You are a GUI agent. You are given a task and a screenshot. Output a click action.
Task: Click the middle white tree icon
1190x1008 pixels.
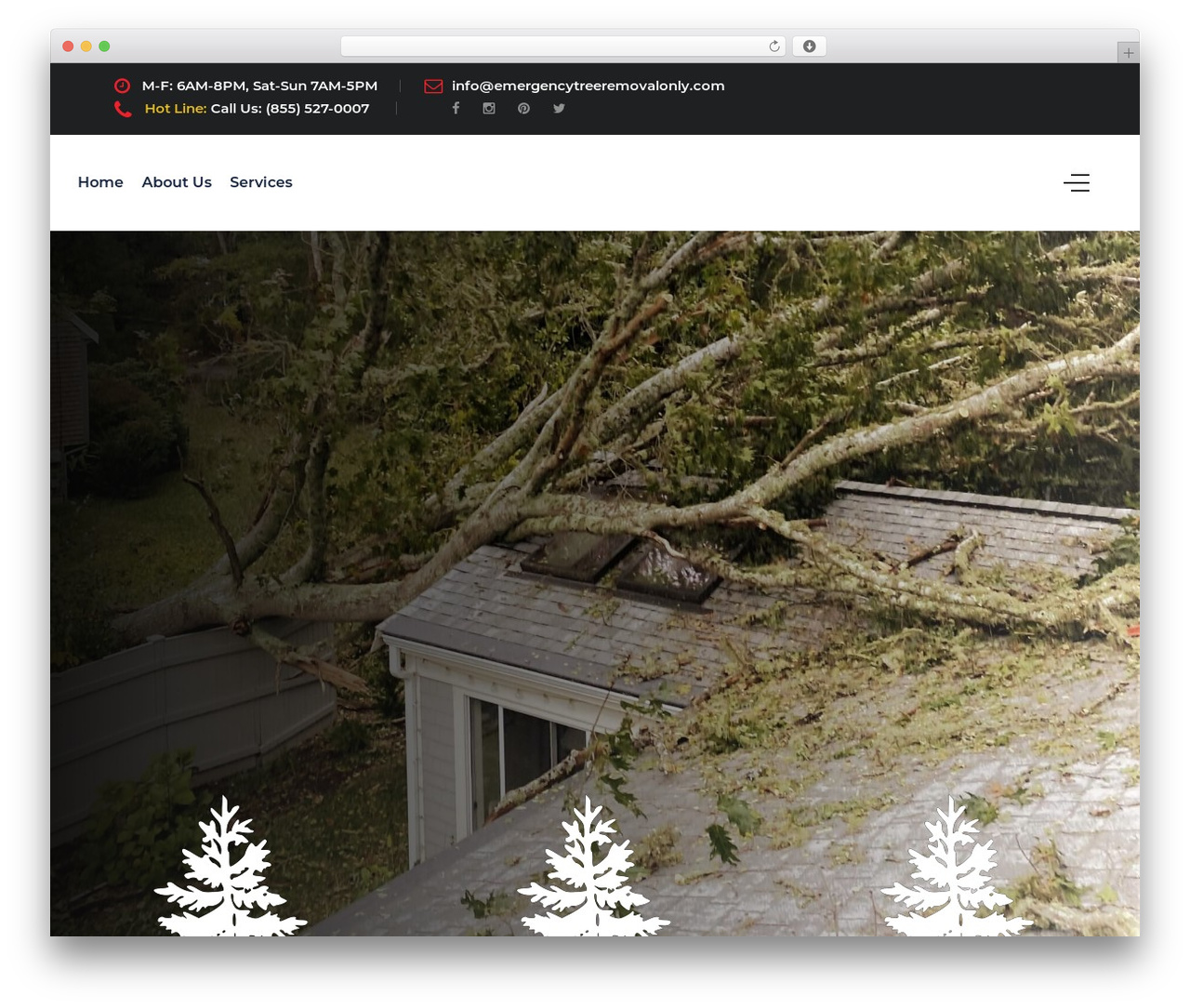[594, 866]
